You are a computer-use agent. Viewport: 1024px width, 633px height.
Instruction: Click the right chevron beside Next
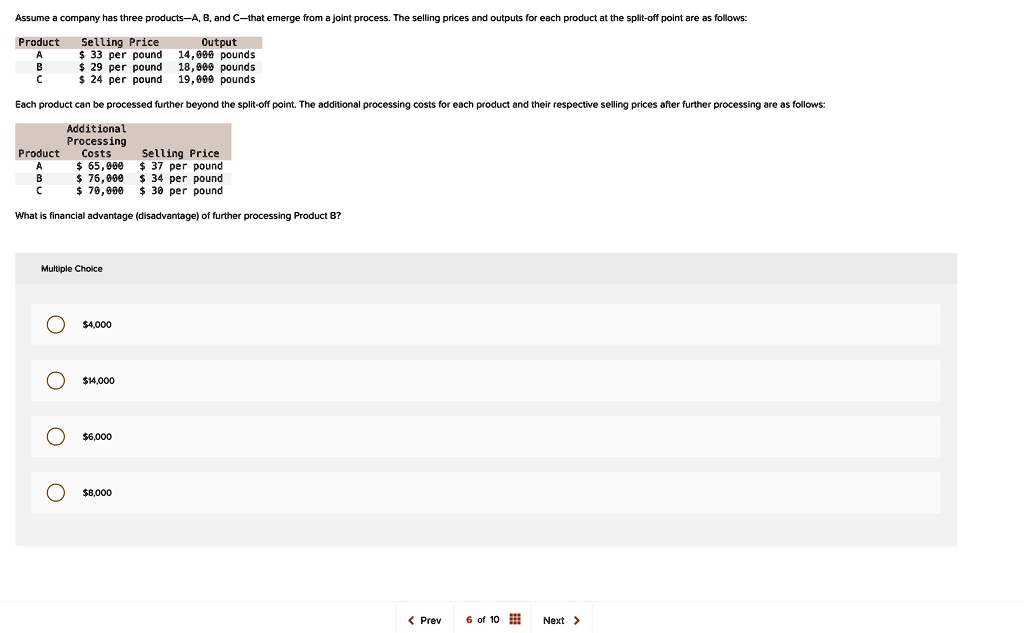pyautogui.click(x=577, y=621)
